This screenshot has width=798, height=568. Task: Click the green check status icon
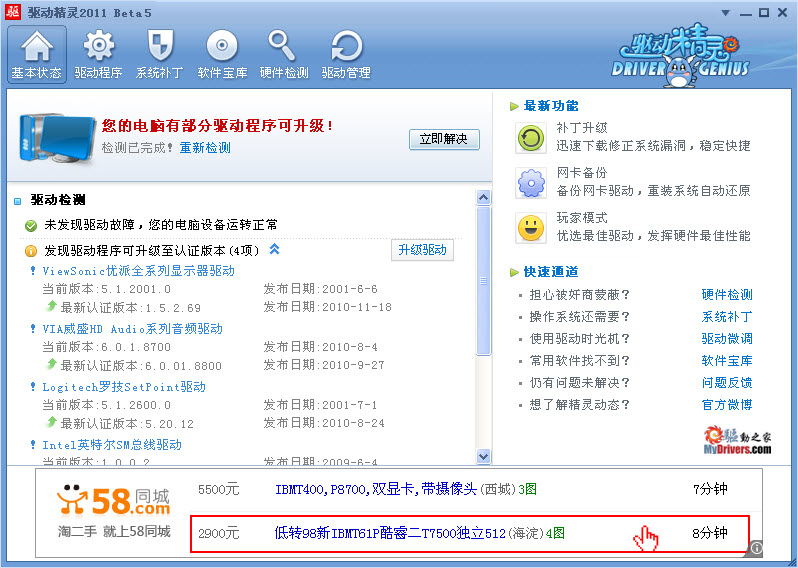coord(31,225)
